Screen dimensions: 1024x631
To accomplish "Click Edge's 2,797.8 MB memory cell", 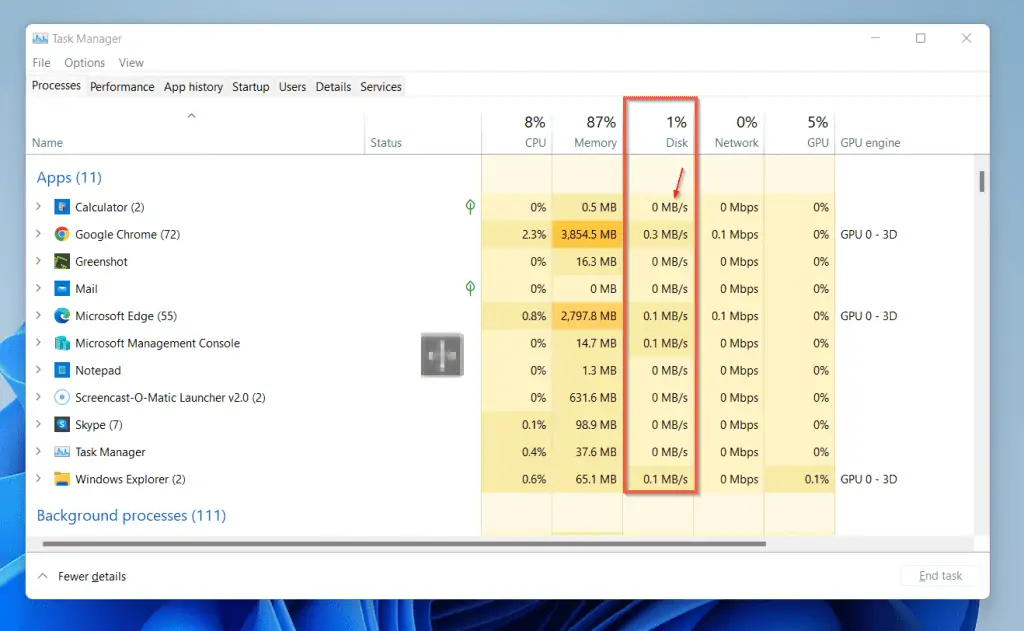I will click(x=588, y=316).
